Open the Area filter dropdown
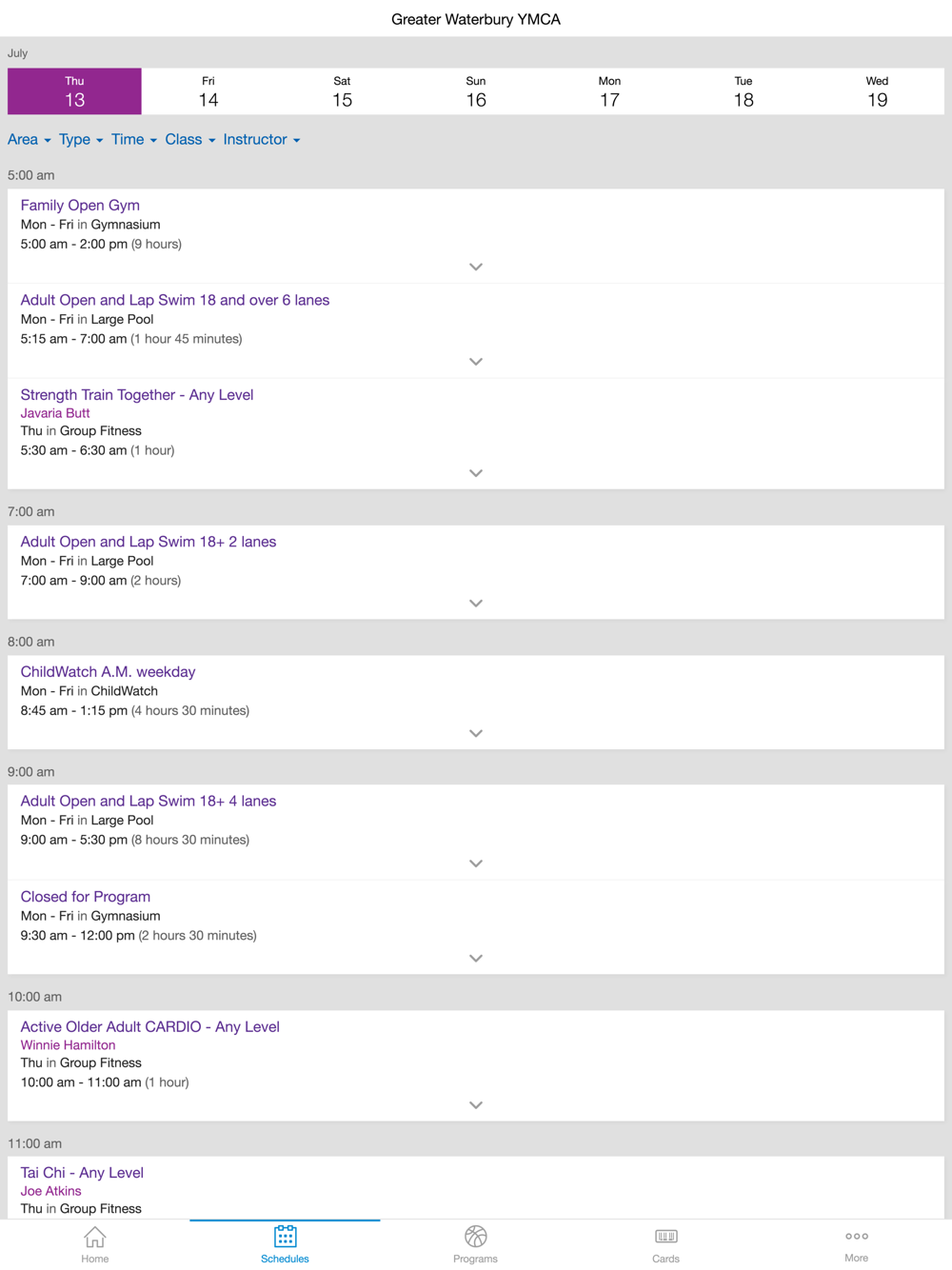 click(29, 140)
